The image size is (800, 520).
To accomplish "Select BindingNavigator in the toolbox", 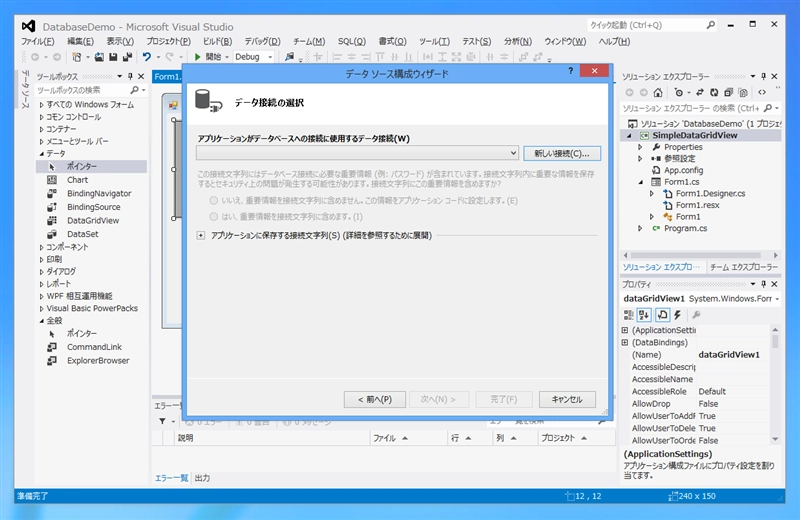I will pos(99,193).
